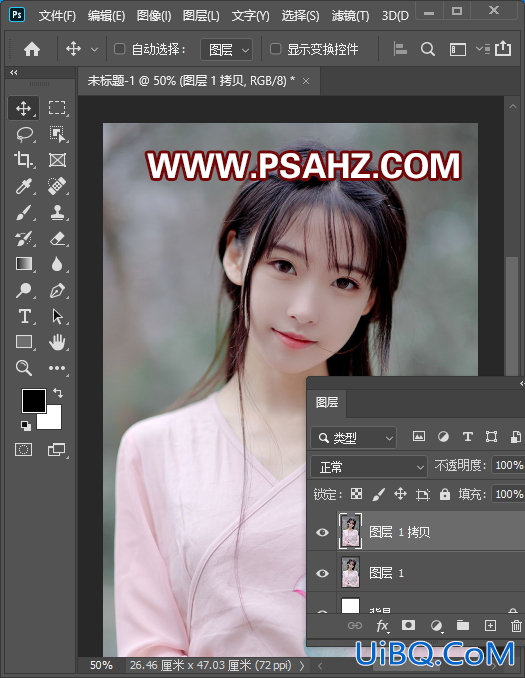Add a layer mask
525x678 pixels.
[x=408, y=625]
